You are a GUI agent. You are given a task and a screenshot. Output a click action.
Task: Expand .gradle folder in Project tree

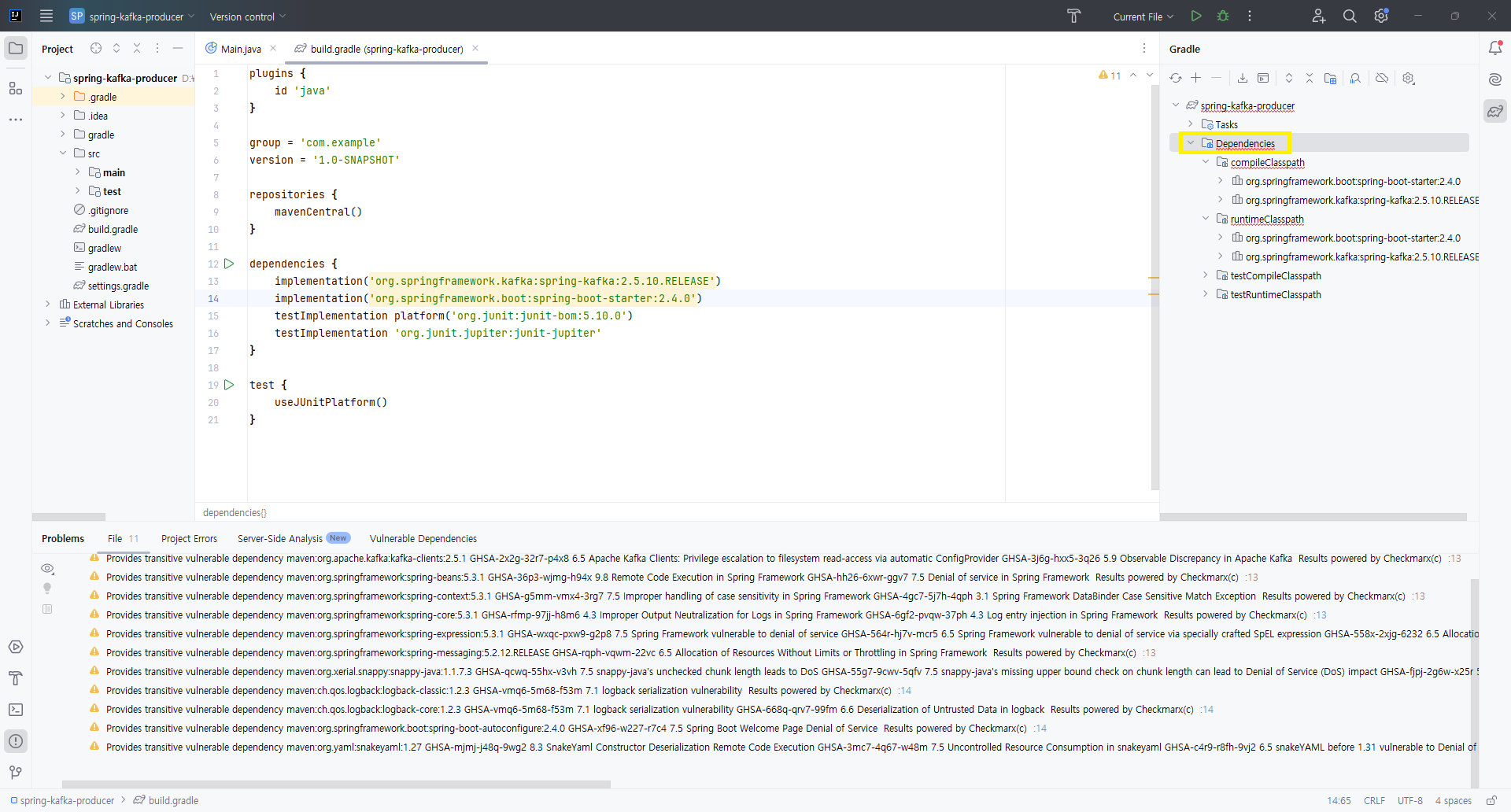pos(63,97)
